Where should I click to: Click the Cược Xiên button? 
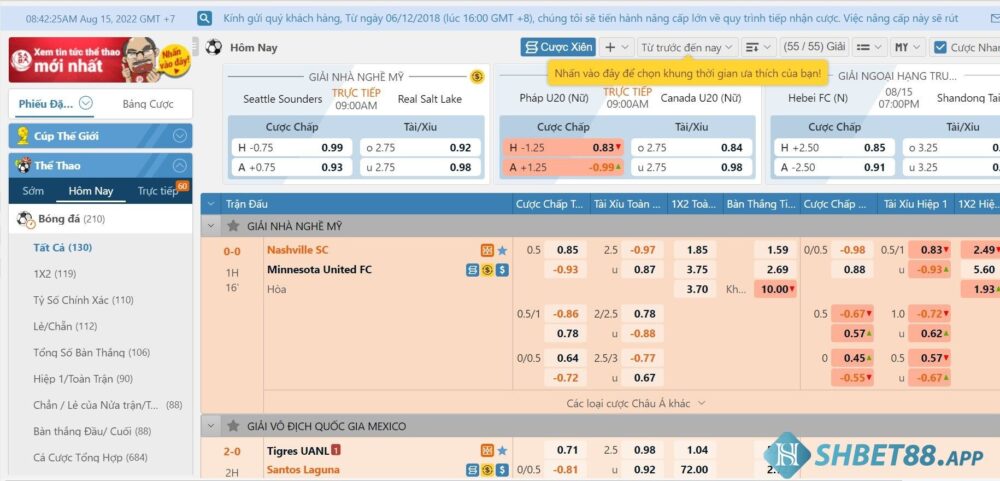point(558,47)
